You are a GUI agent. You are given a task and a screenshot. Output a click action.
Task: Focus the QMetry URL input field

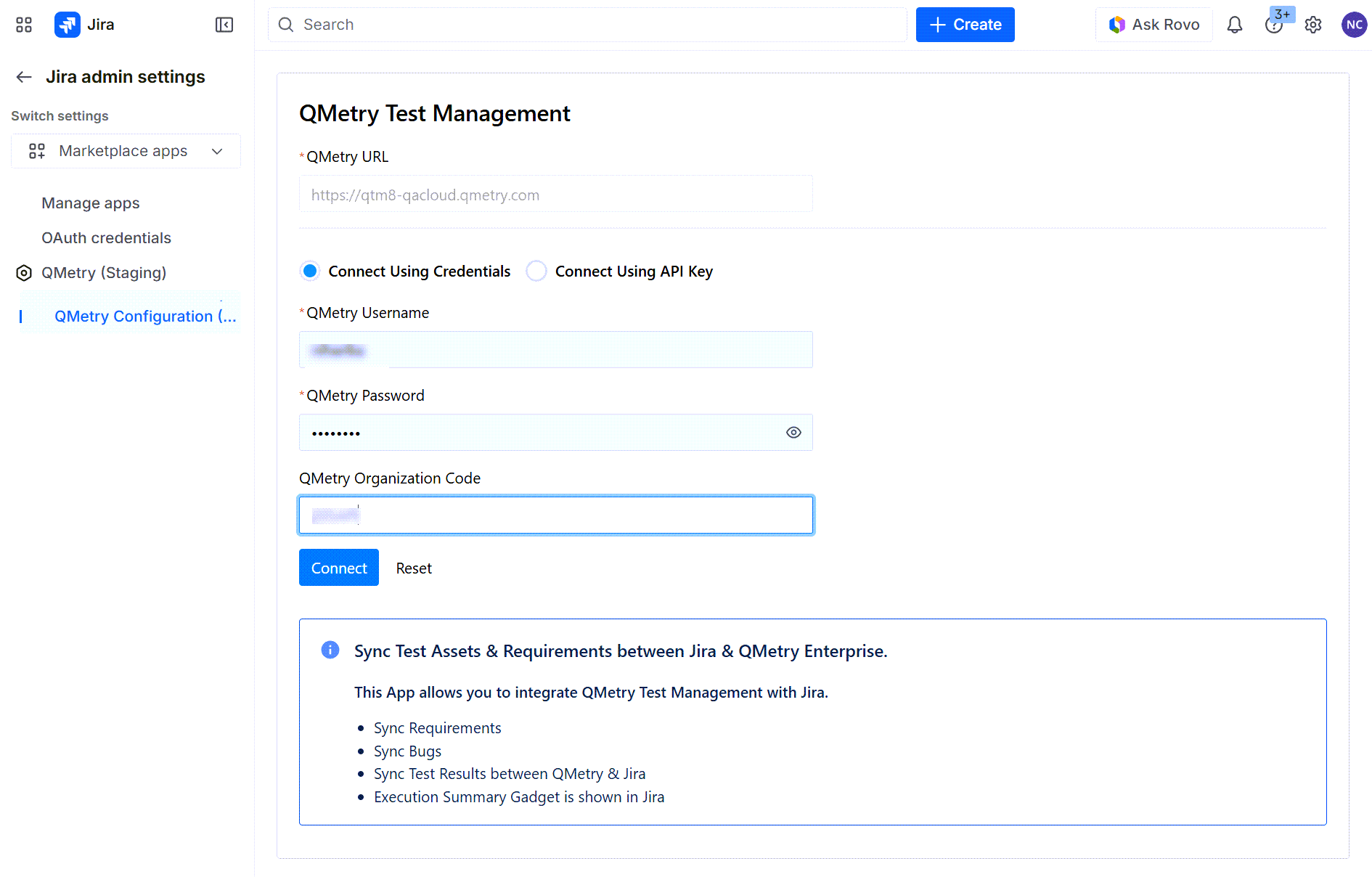point(555,195)
